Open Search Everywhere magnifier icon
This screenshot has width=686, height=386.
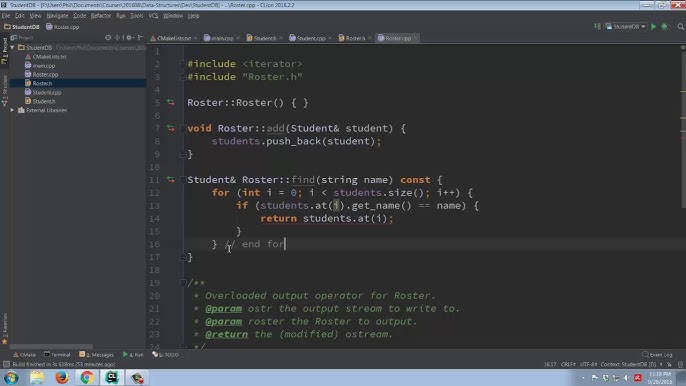click(x=681, y=27)
